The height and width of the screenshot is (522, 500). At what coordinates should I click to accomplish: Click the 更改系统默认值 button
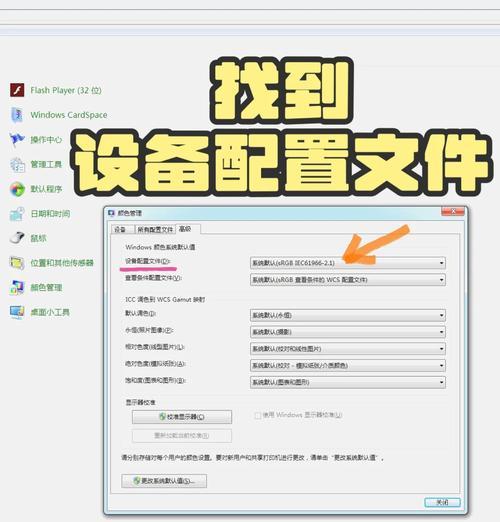pos(164,481)
